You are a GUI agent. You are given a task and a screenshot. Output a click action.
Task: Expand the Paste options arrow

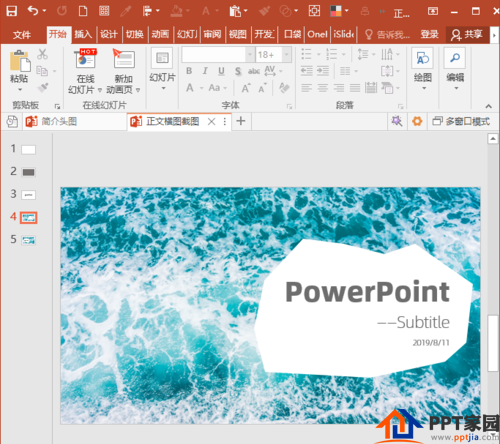[x=20, y=90]
